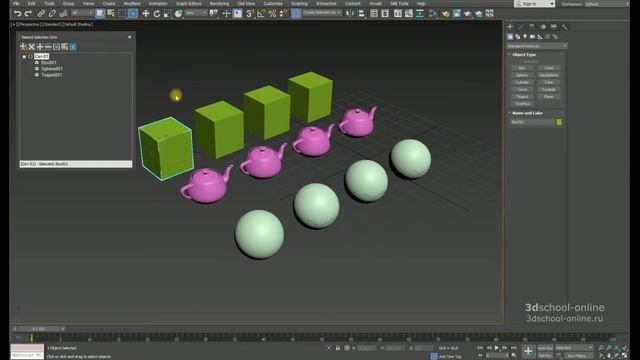Open the Selection Filter 'All' dropdown
Screen dimensions: 640x360
coord(82,13)
